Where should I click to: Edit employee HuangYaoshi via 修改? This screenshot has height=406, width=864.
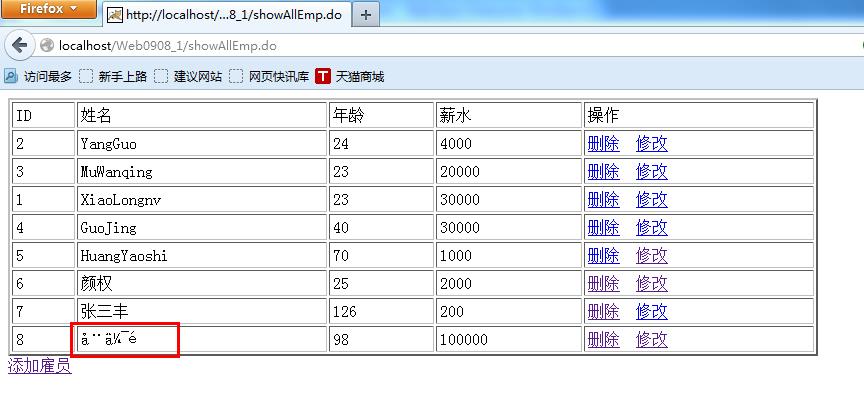[651, 256]
